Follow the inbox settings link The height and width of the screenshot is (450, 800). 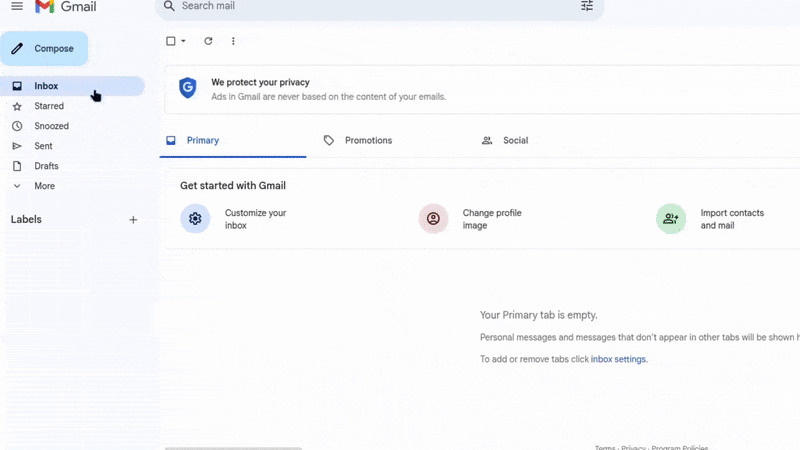618,359
